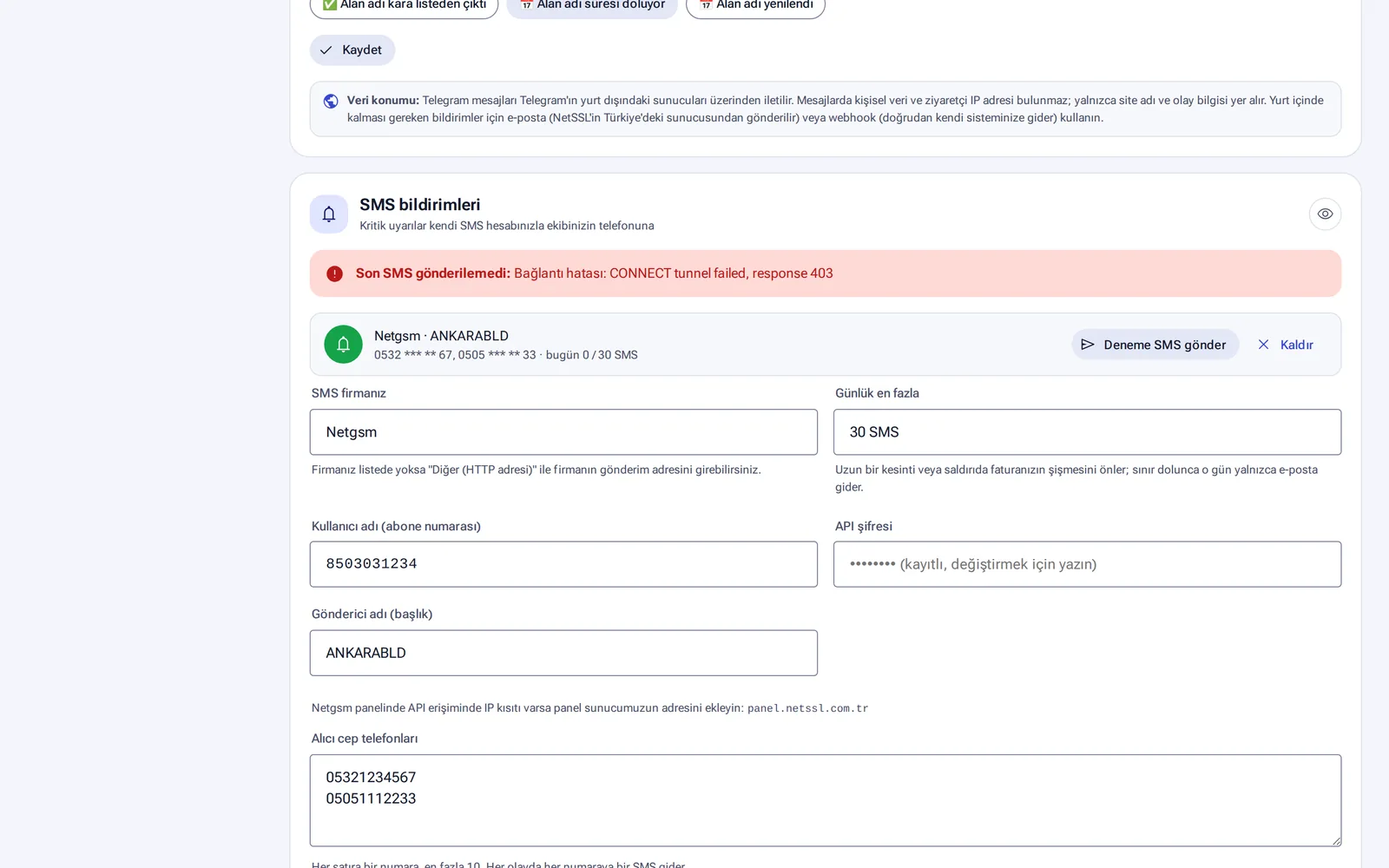Click the hint "Uzun bir kesinti veya saldırıda…"

(x=1076, y=478)
